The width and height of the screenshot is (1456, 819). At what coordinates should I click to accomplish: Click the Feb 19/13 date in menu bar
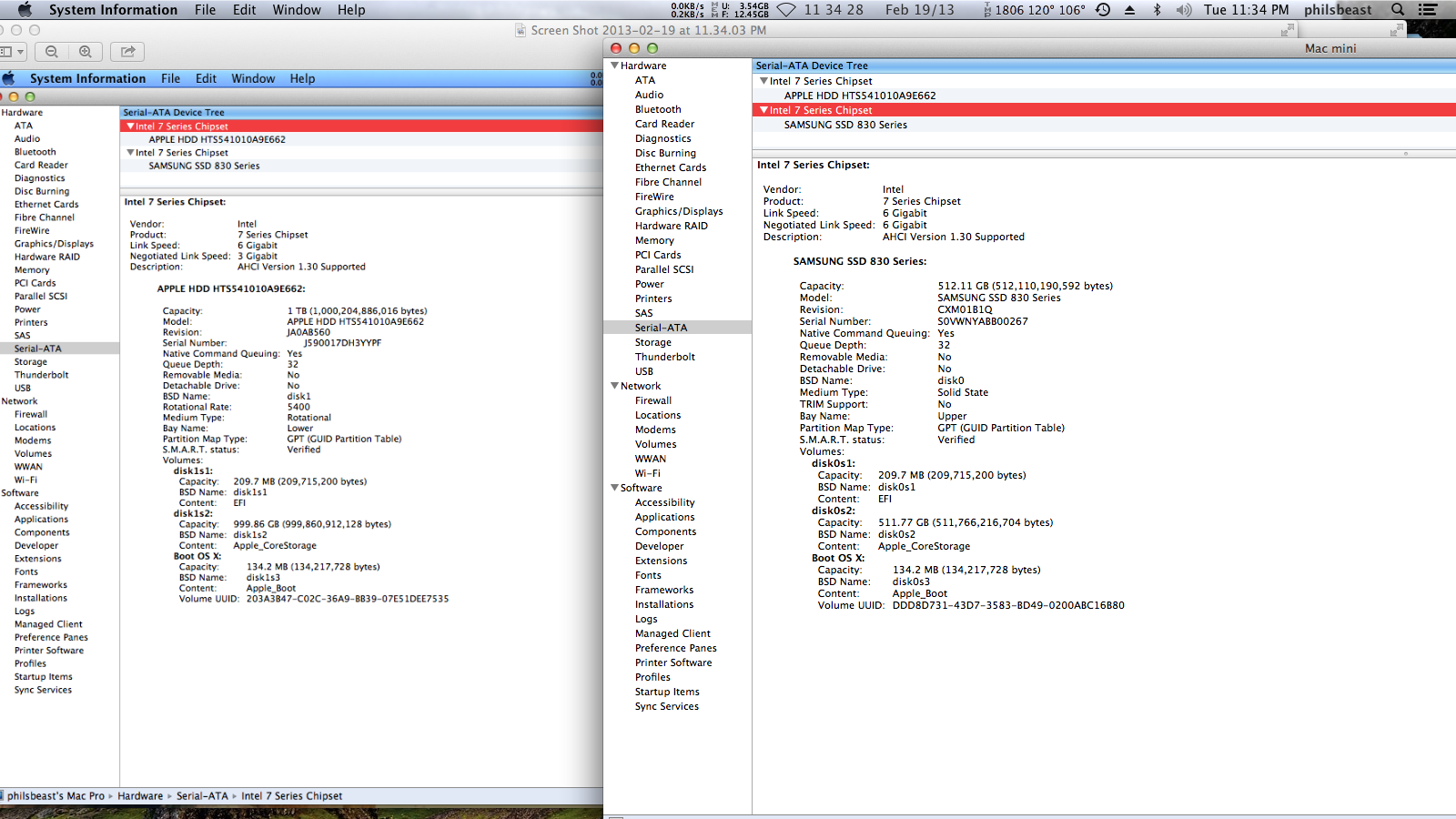[919, 10]
